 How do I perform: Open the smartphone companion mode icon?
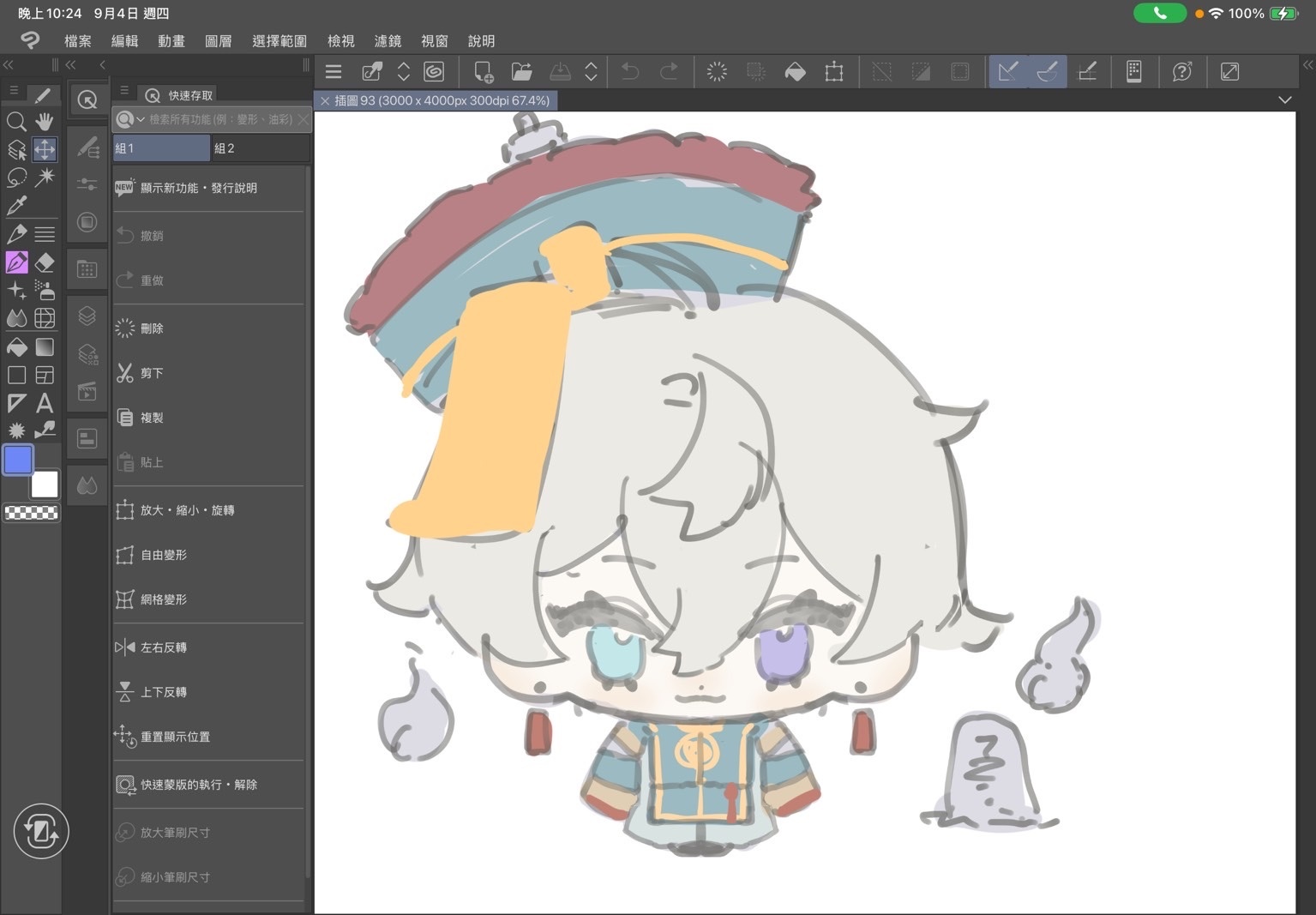point(1134,72)
